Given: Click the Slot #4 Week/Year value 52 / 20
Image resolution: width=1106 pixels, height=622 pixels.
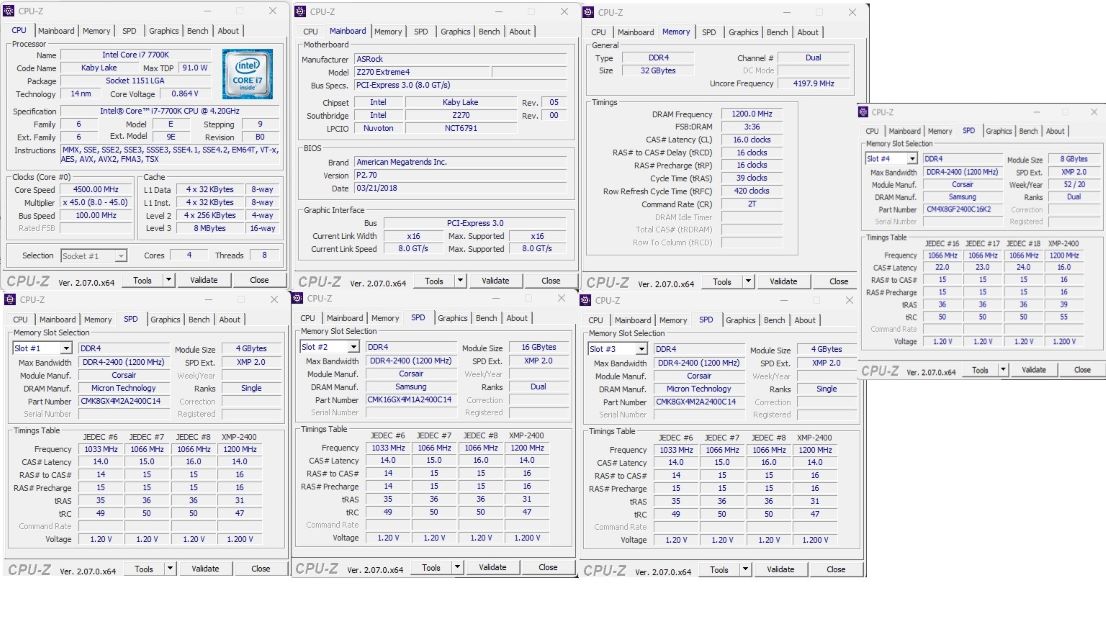Looking at the screenshot, I should (1074, 184).
